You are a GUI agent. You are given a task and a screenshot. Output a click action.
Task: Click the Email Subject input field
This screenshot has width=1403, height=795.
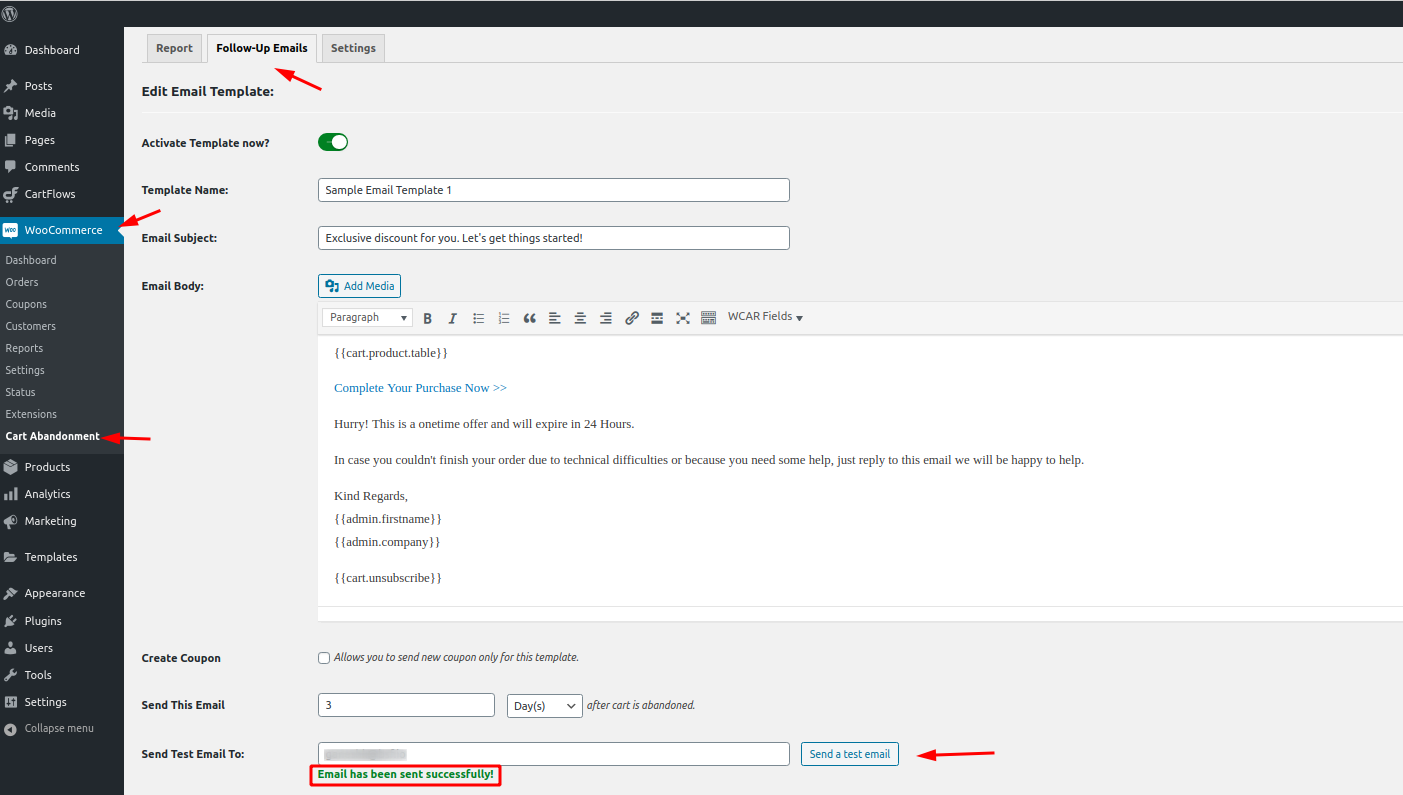[553, 238]
